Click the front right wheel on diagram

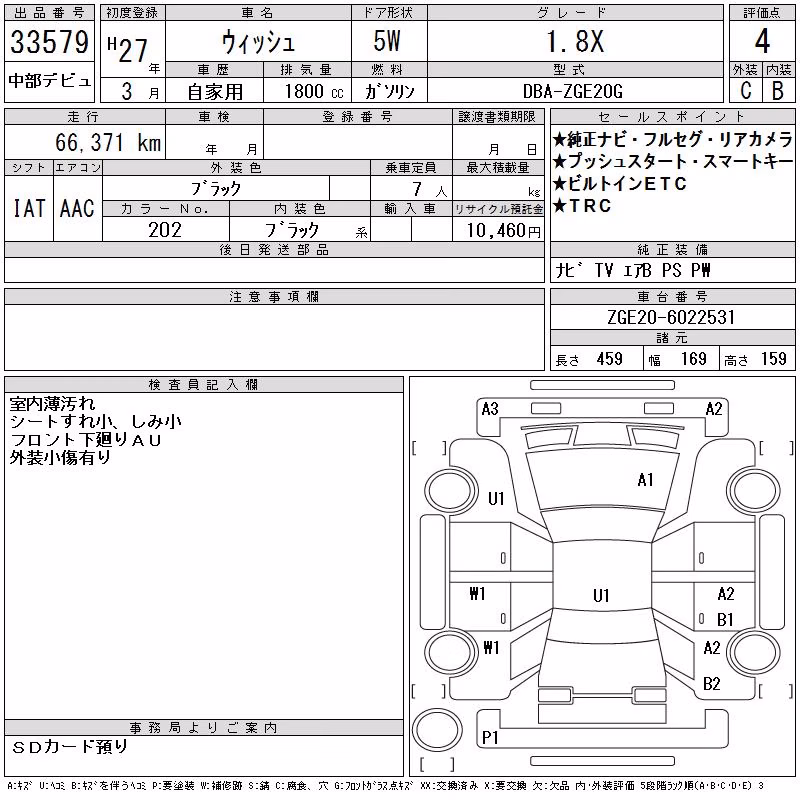753,491
